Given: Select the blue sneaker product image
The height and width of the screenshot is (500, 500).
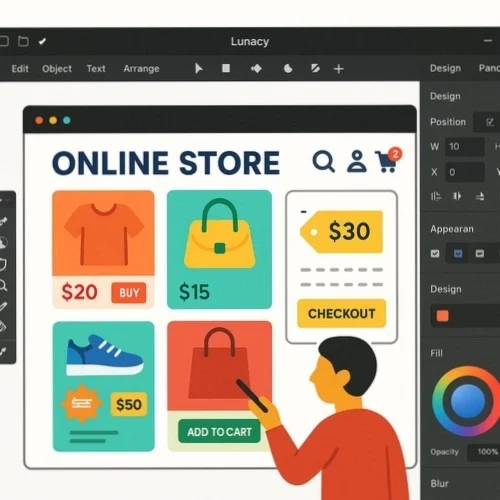Looking at the screenshot, I should click(105, 355).
